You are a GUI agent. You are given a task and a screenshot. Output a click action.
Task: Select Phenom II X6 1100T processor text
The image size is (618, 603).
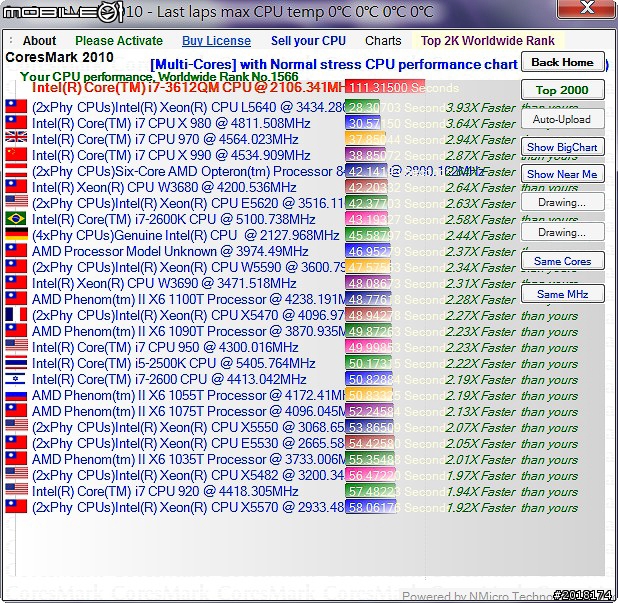click(188, 299)
